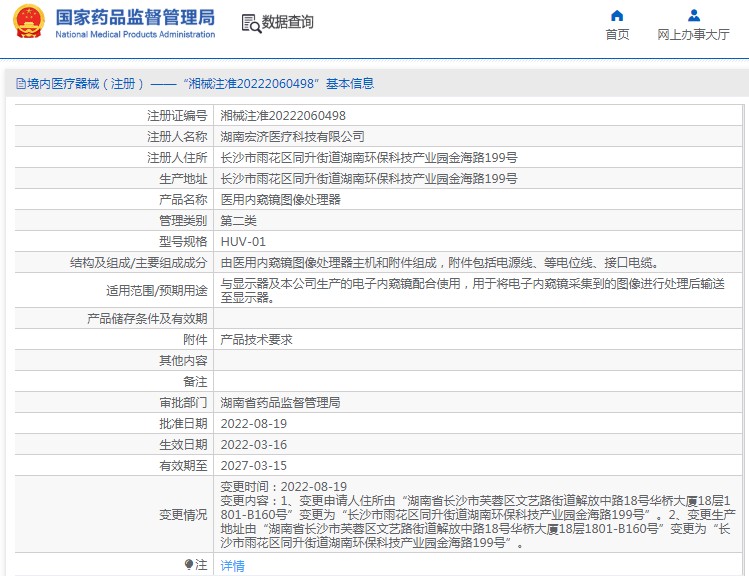
Task: Click the structure description text starting 由医用内窥镜
Action: (440, 263)
